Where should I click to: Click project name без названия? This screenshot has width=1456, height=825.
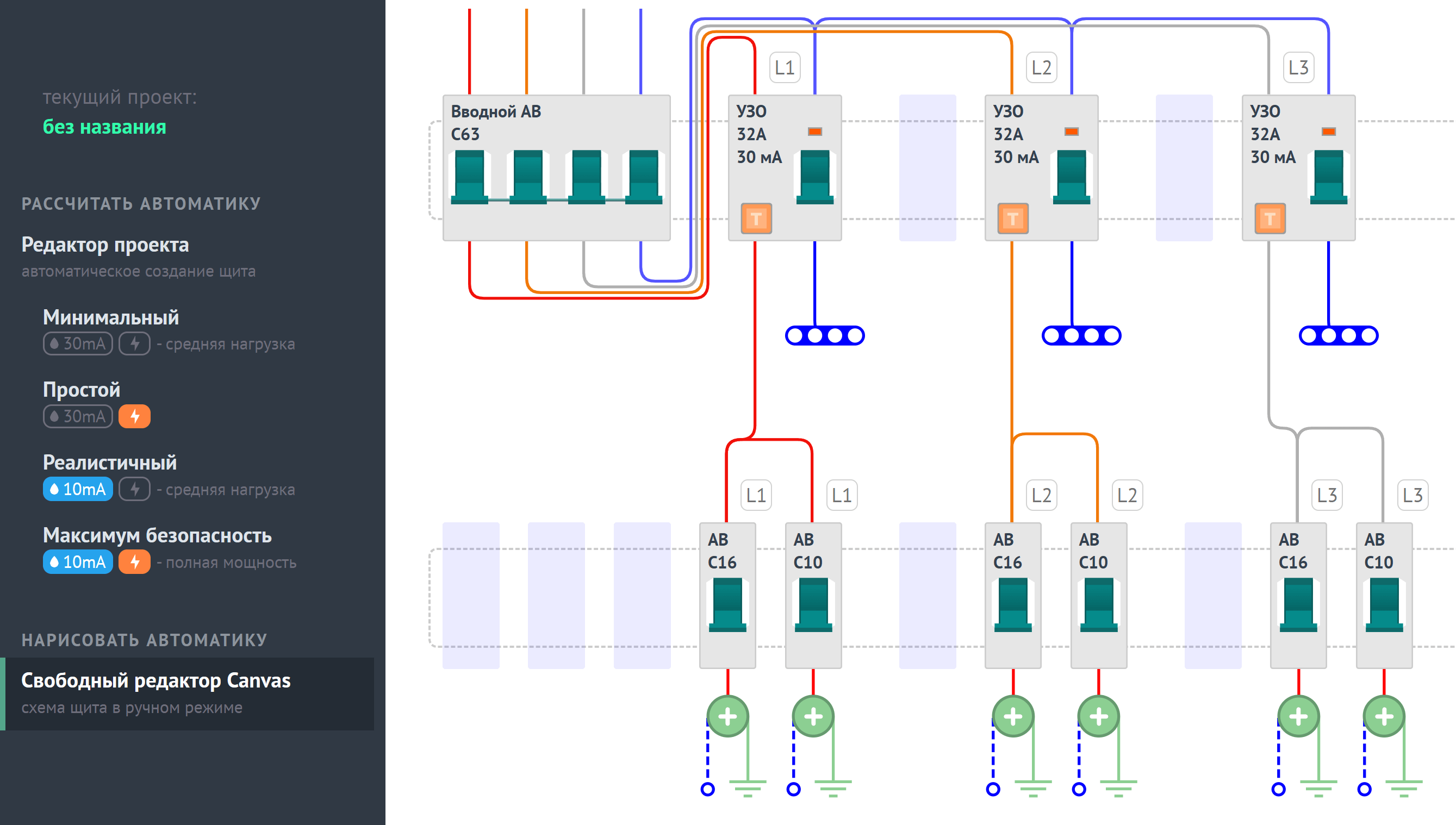click(x=104, y=127)
